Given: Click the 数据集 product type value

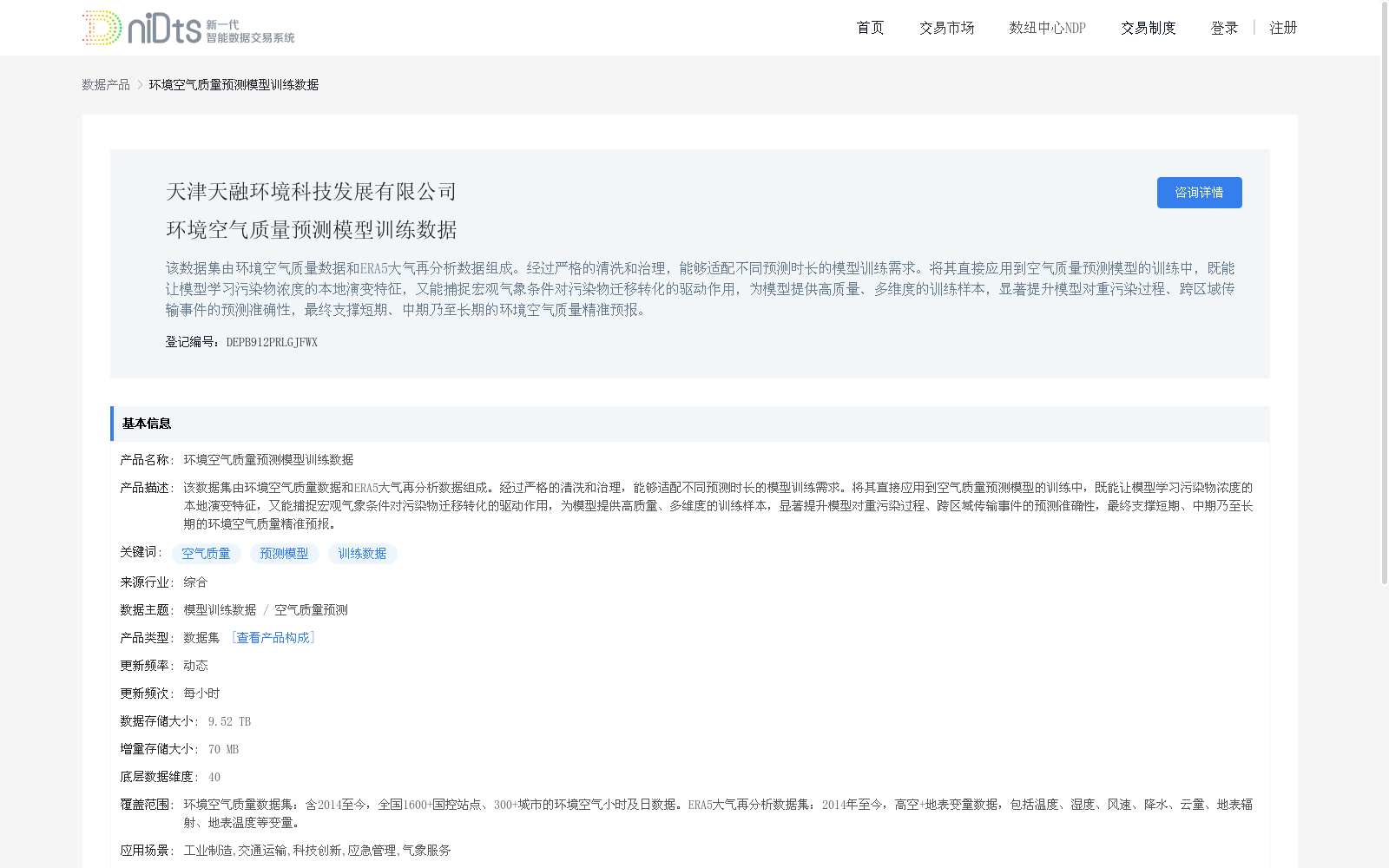Looking at the screenshot, I should point(201,638).
